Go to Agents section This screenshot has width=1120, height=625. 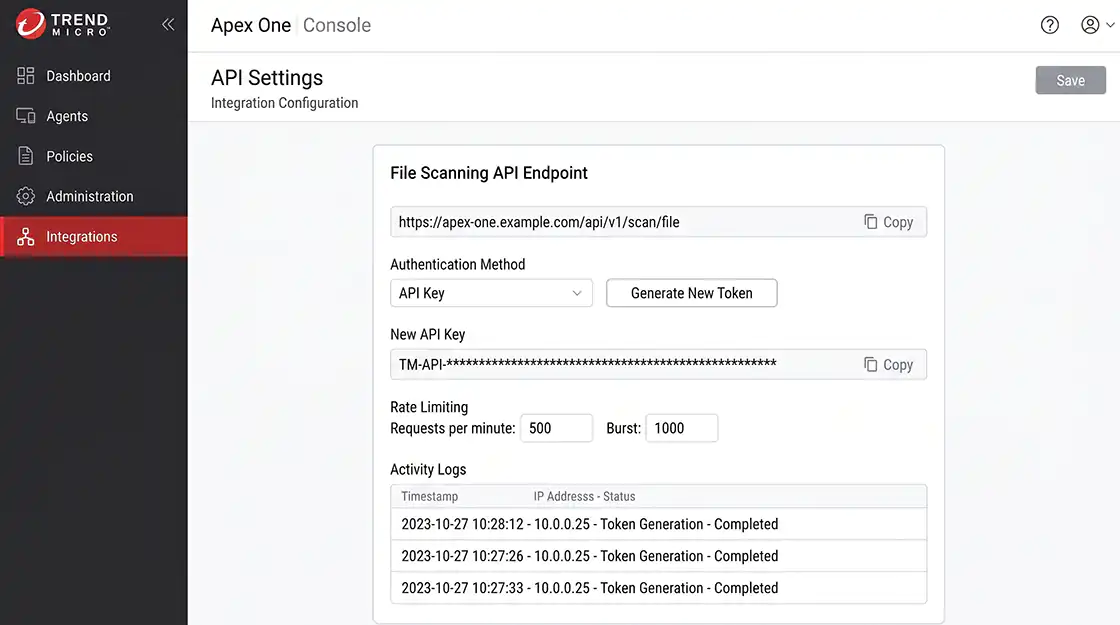tap(94, 116)
